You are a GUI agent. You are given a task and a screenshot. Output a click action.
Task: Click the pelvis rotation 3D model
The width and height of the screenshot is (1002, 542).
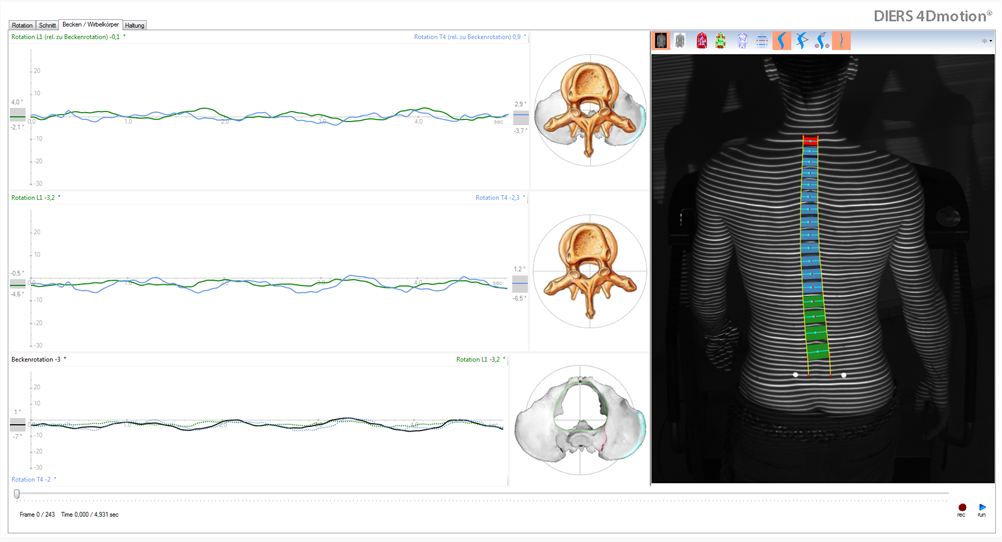click(577, 424)
